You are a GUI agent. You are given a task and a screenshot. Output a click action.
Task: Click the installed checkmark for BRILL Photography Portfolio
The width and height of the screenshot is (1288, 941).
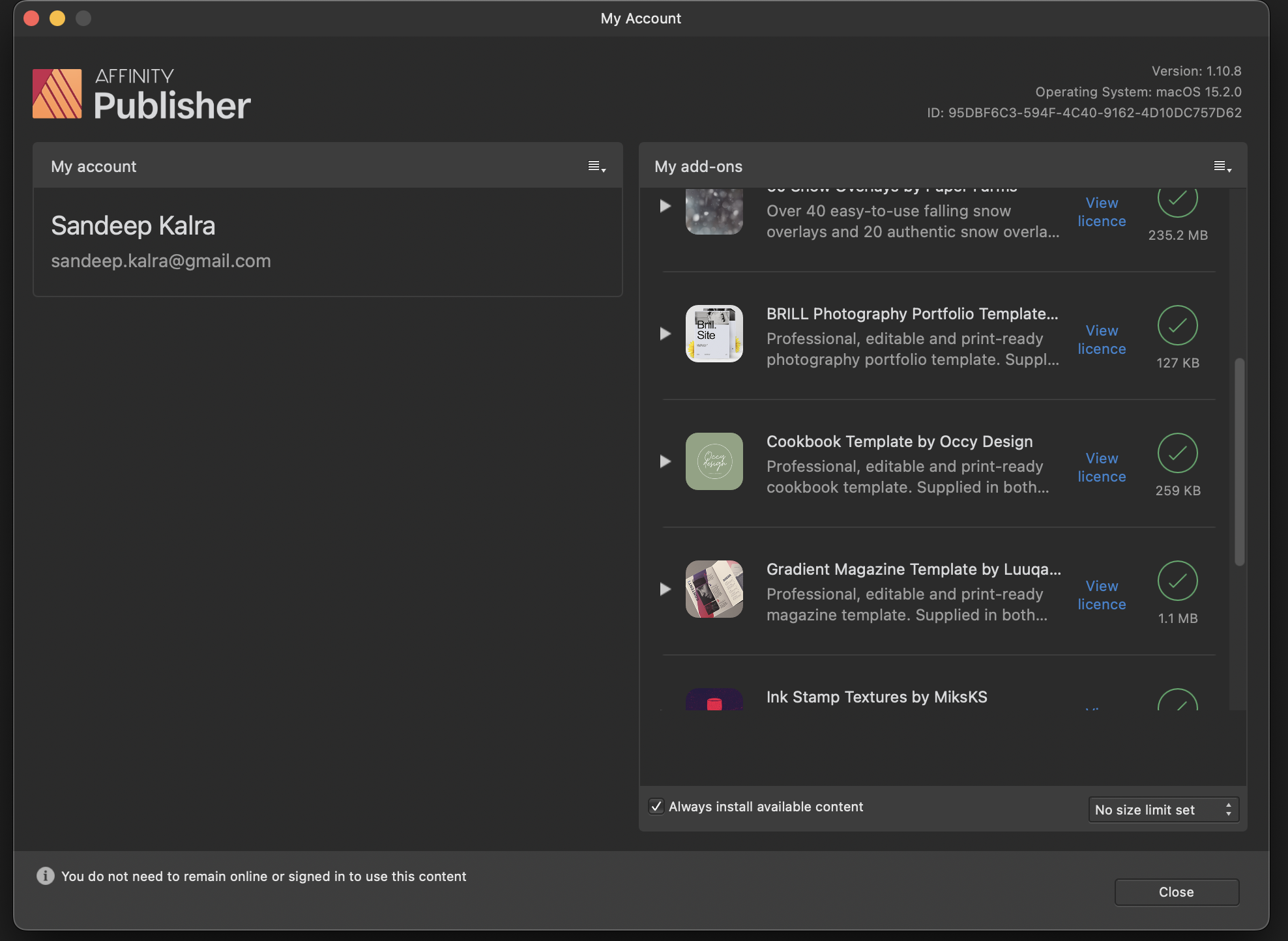coord(1177,325)
